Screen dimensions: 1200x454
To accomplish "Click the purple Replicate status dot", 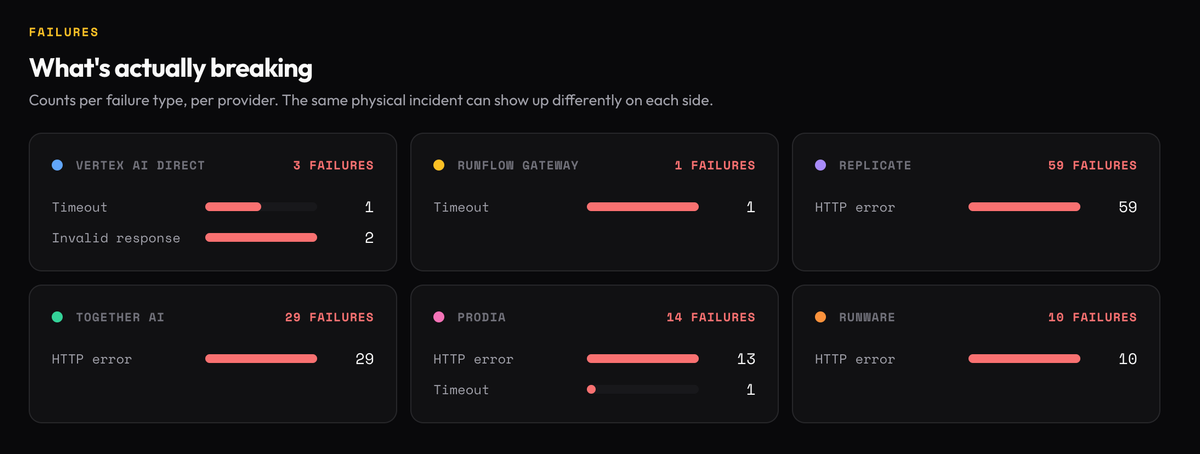I will tap(821, 165).
